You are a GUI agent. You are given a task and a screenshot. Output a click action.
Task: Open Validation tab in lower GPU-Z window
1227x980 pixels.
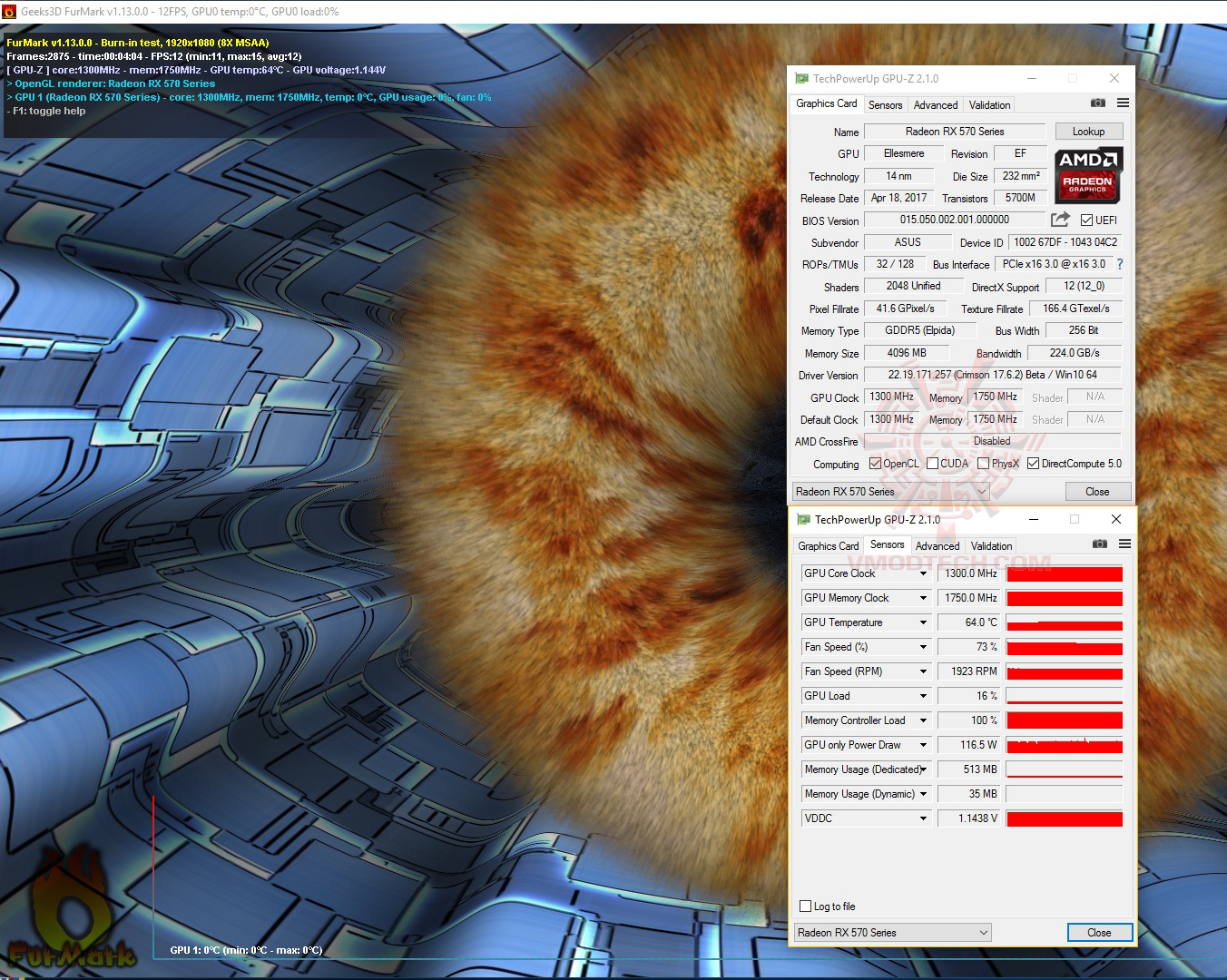[x=991, y=546]
